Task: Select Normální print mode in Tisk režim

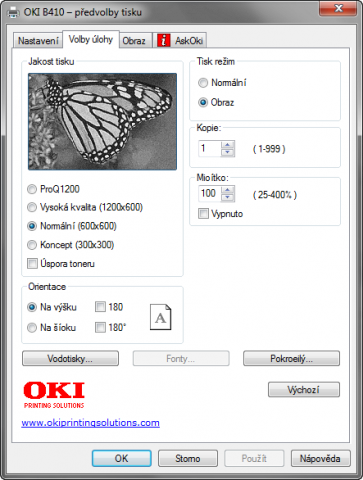Action: tap(222, 83)
